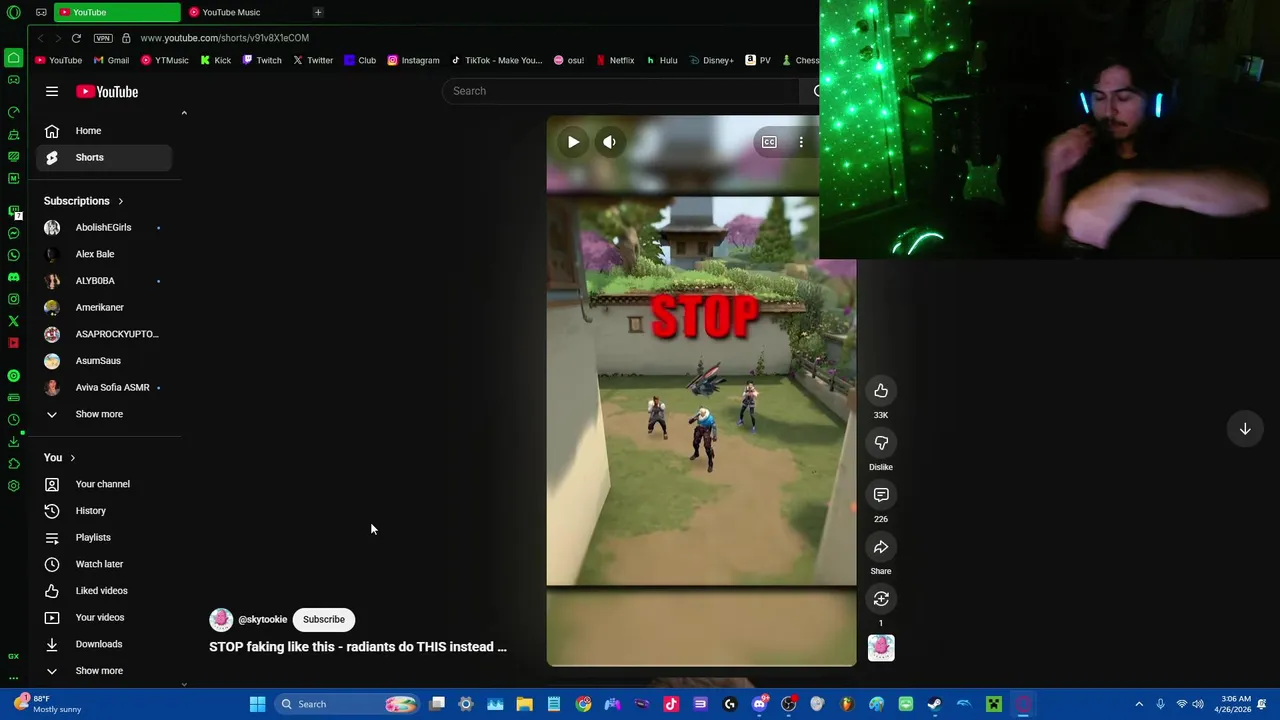Go to next short arrow
This screenshot has width=1280, height=720.
point(1245,429)
